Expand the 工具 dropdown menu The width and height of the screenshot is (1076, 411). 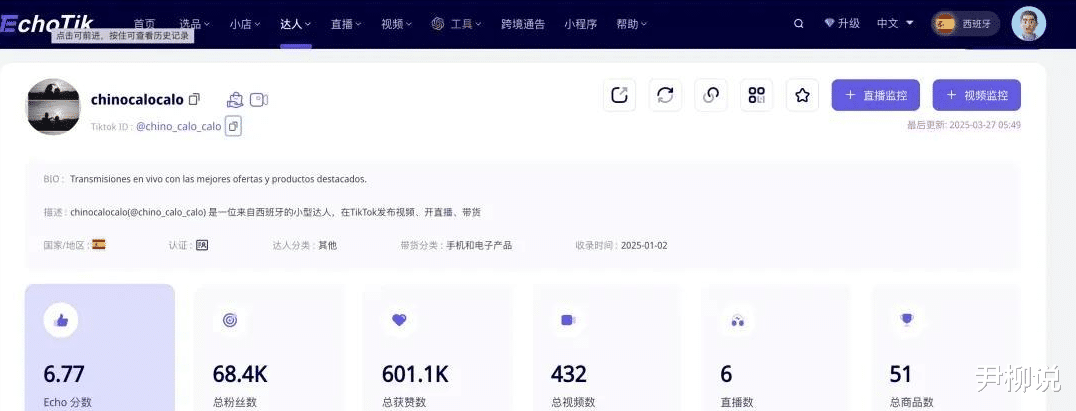pyautogui.click(x=457, y=24)
